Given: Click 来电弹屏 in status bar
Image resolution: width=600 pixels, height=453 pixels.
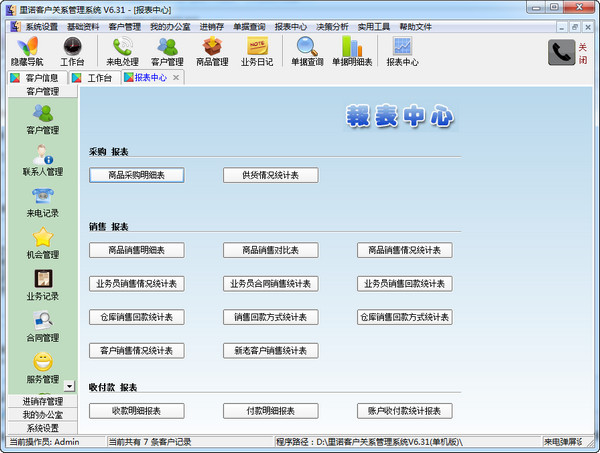Looking at the screenshot, I should [563, 442].
